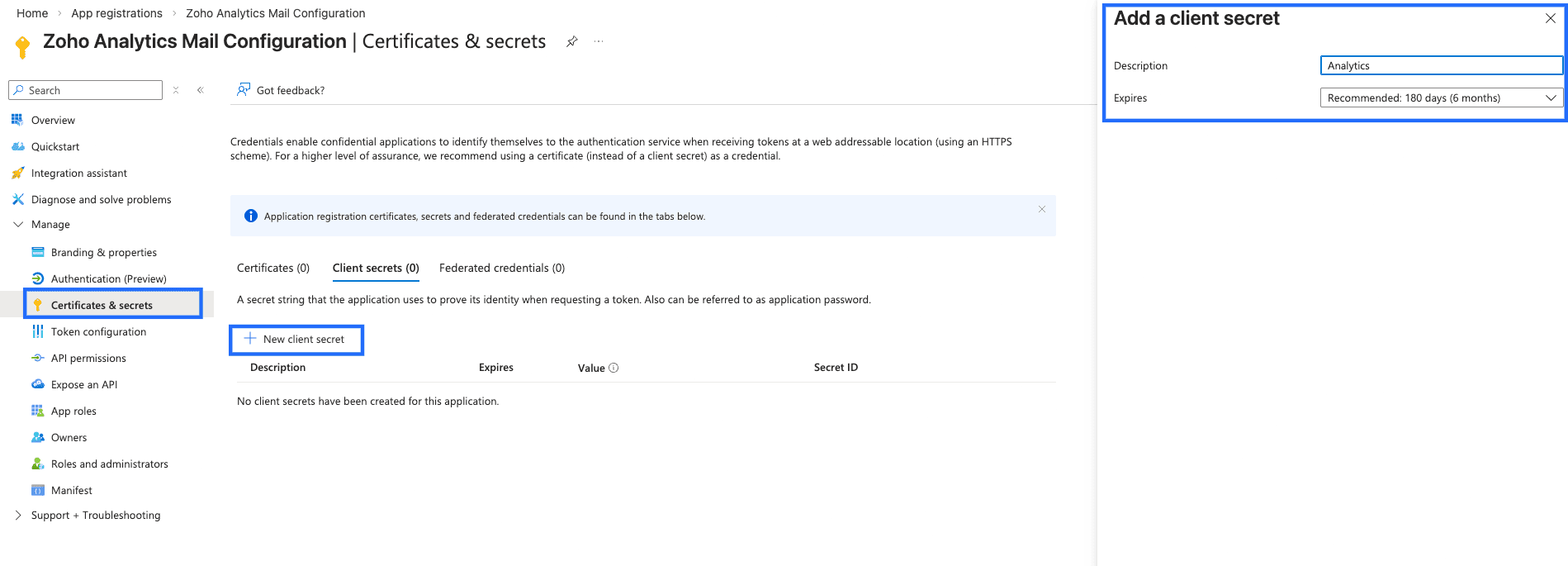Click the Got feedback icon

pos(244,89)
